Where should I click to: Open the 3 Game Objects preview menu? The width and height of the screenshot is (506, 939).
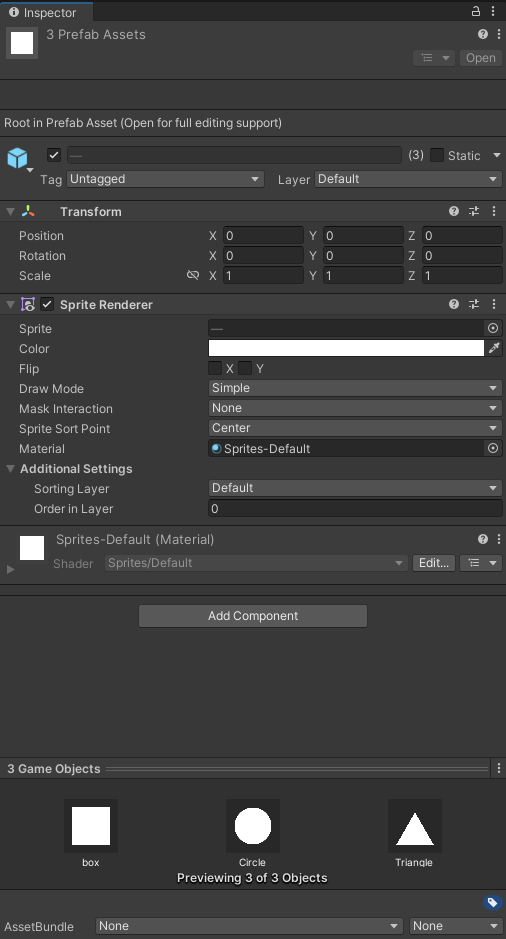pyautogui.click(x=499, y=768)
